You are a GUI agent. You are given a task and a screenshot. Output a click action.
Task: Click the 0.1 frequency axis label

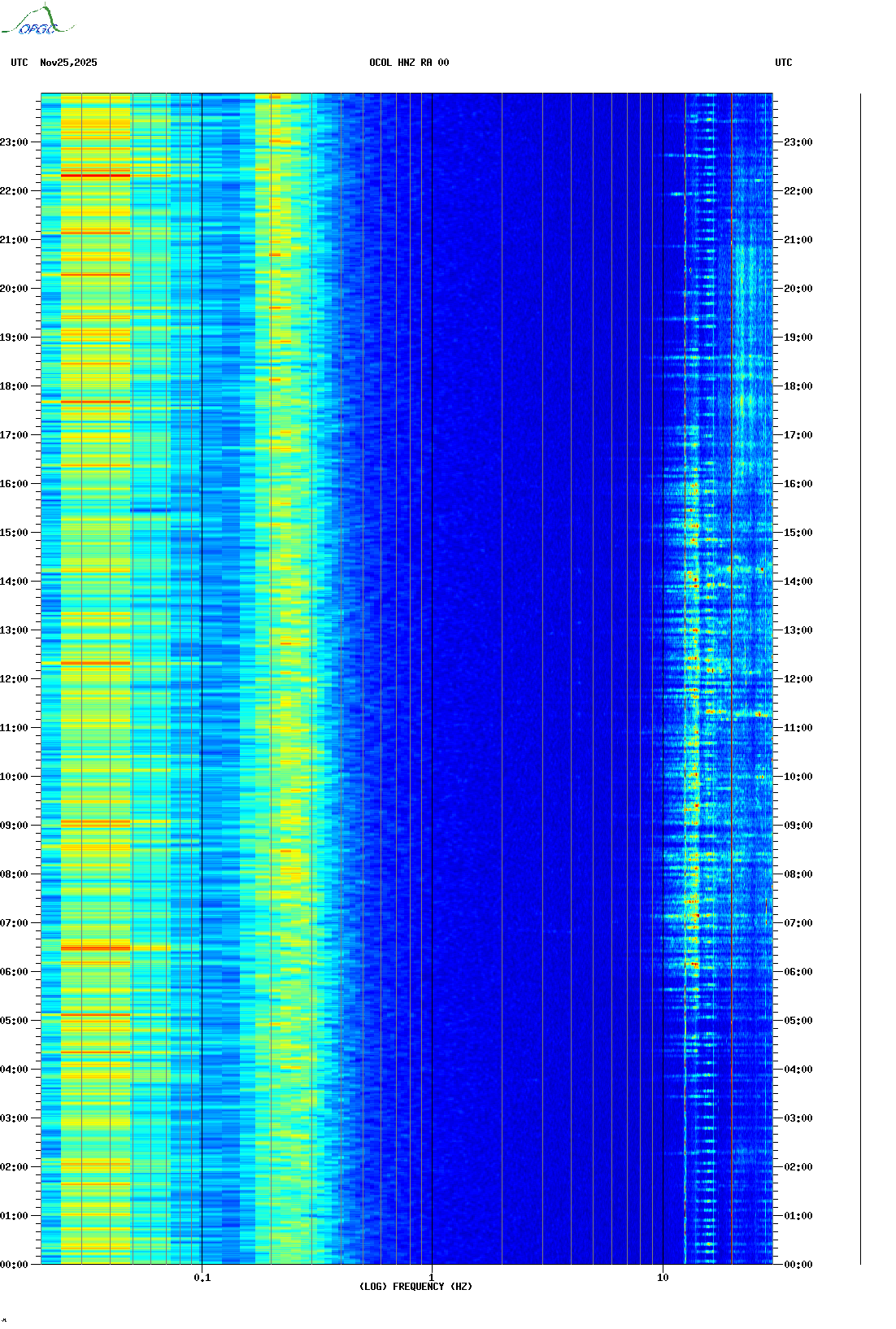[202, 1277]
